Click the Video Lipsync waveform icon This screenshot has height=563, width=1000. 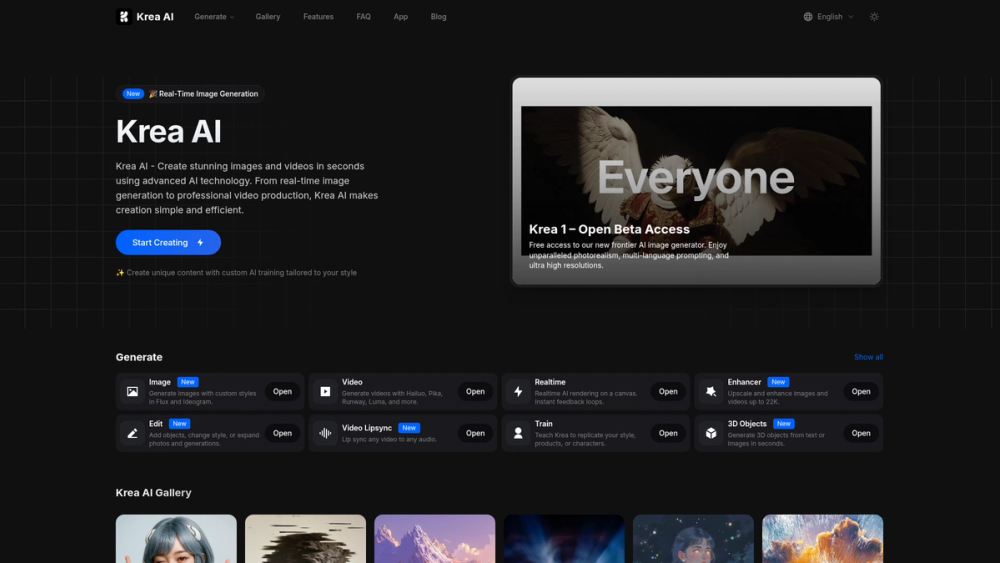tap(325, 433)
